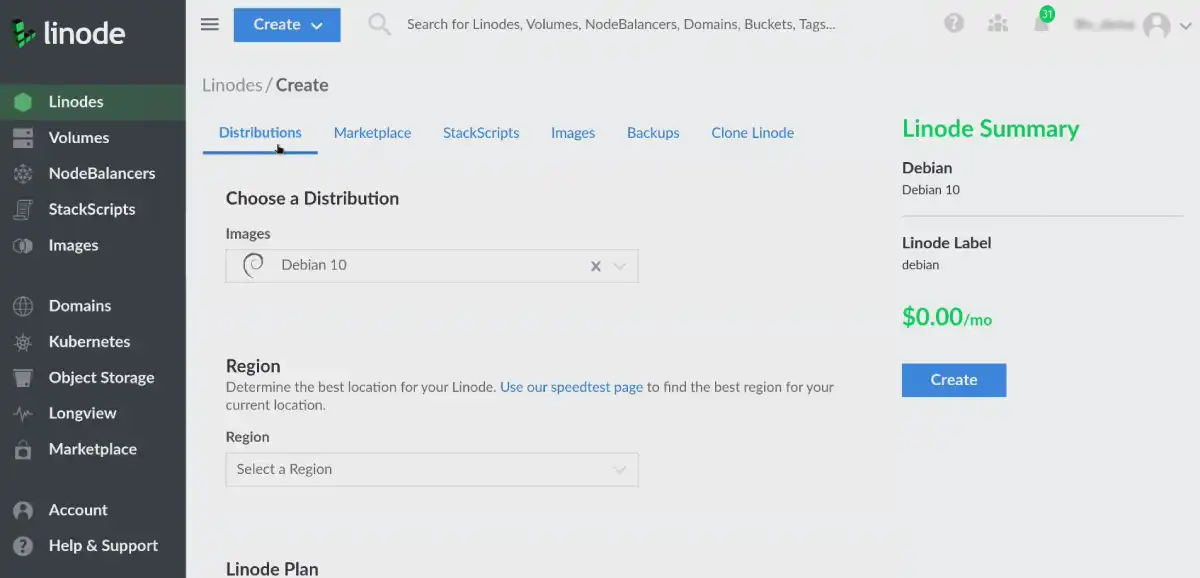The width and height of the screenshot is (1200, 578).
Task: Open help via top bar question icon
Action: tap(954, 24)
